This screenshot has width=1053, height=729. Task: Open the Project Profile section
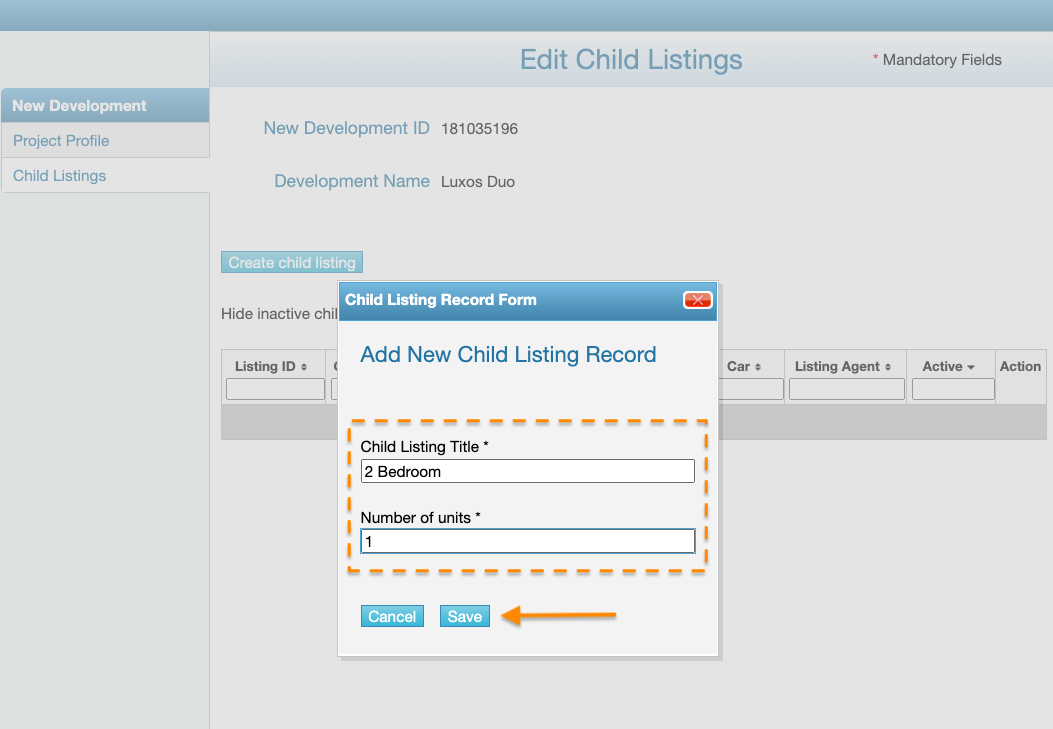60,140
